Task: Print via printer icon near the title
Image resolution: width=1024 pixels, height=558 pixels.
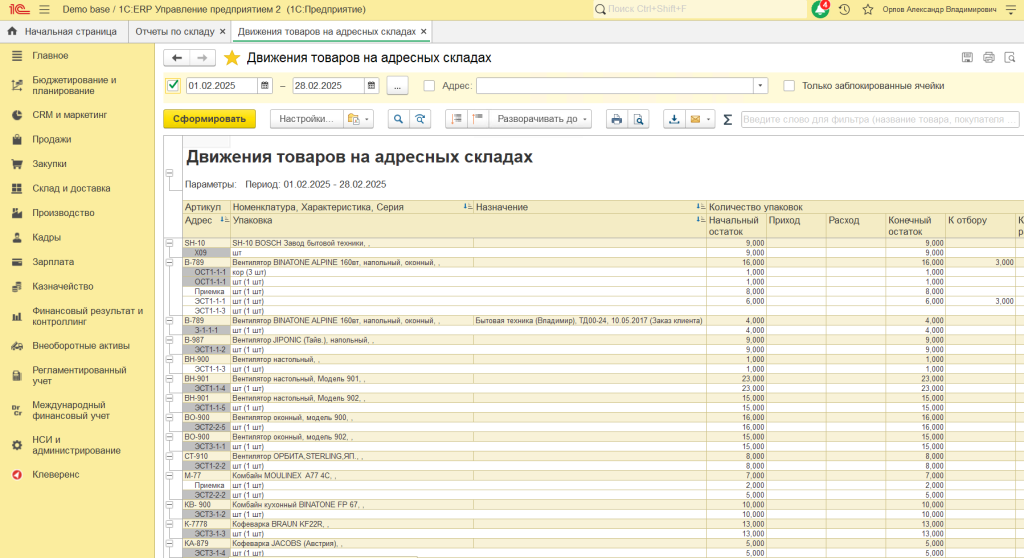Action: pyautogui.click(x=989, y=57)
